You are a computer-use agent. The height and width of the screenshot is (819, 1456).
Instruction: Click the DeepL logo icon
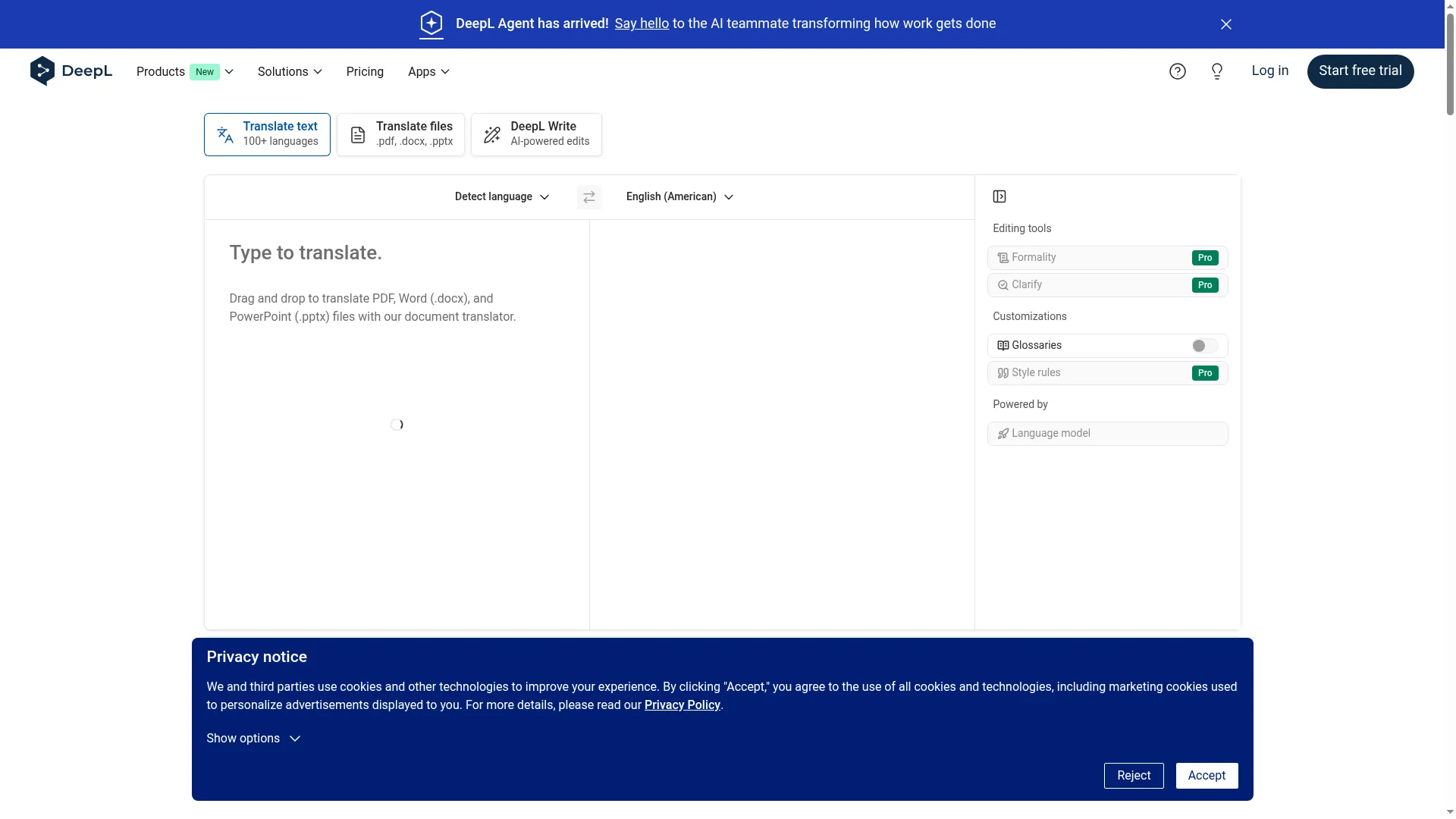pyautogui.click(x=42, y=71)
